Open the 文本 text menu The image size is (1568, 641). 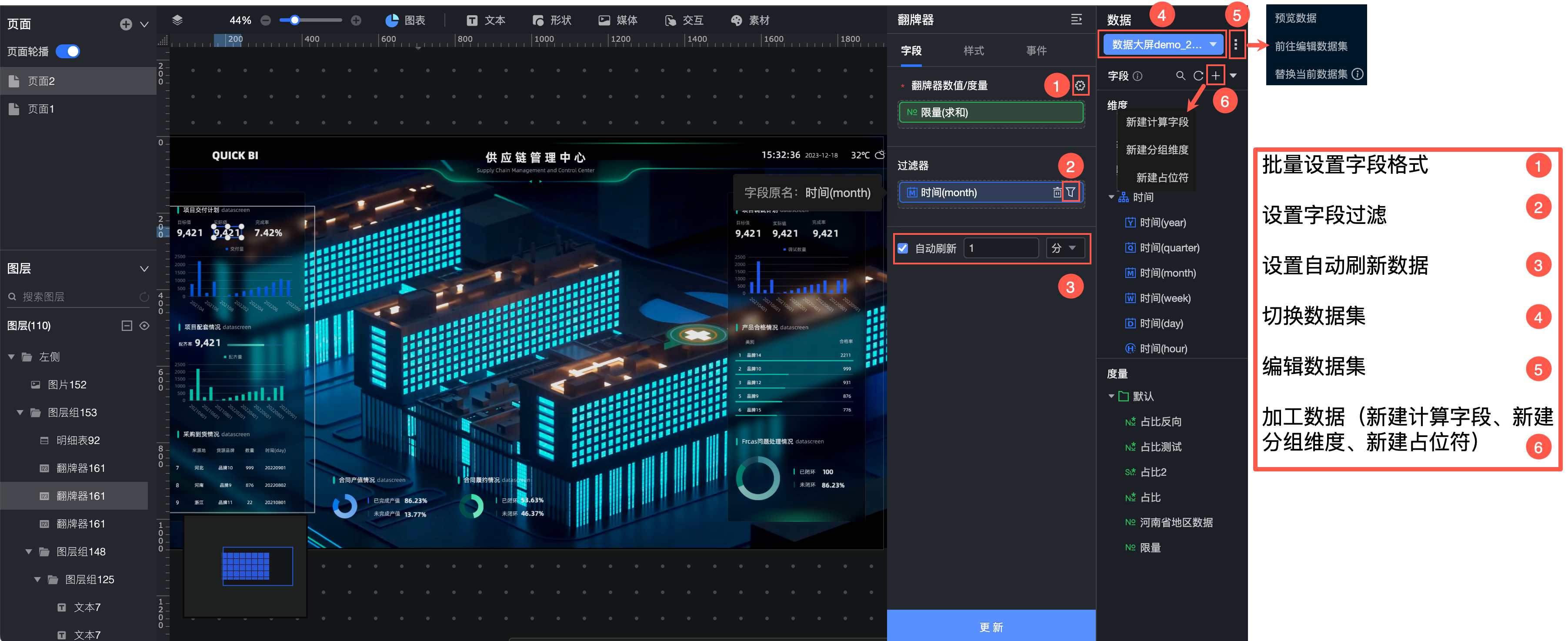click(486, 21)
